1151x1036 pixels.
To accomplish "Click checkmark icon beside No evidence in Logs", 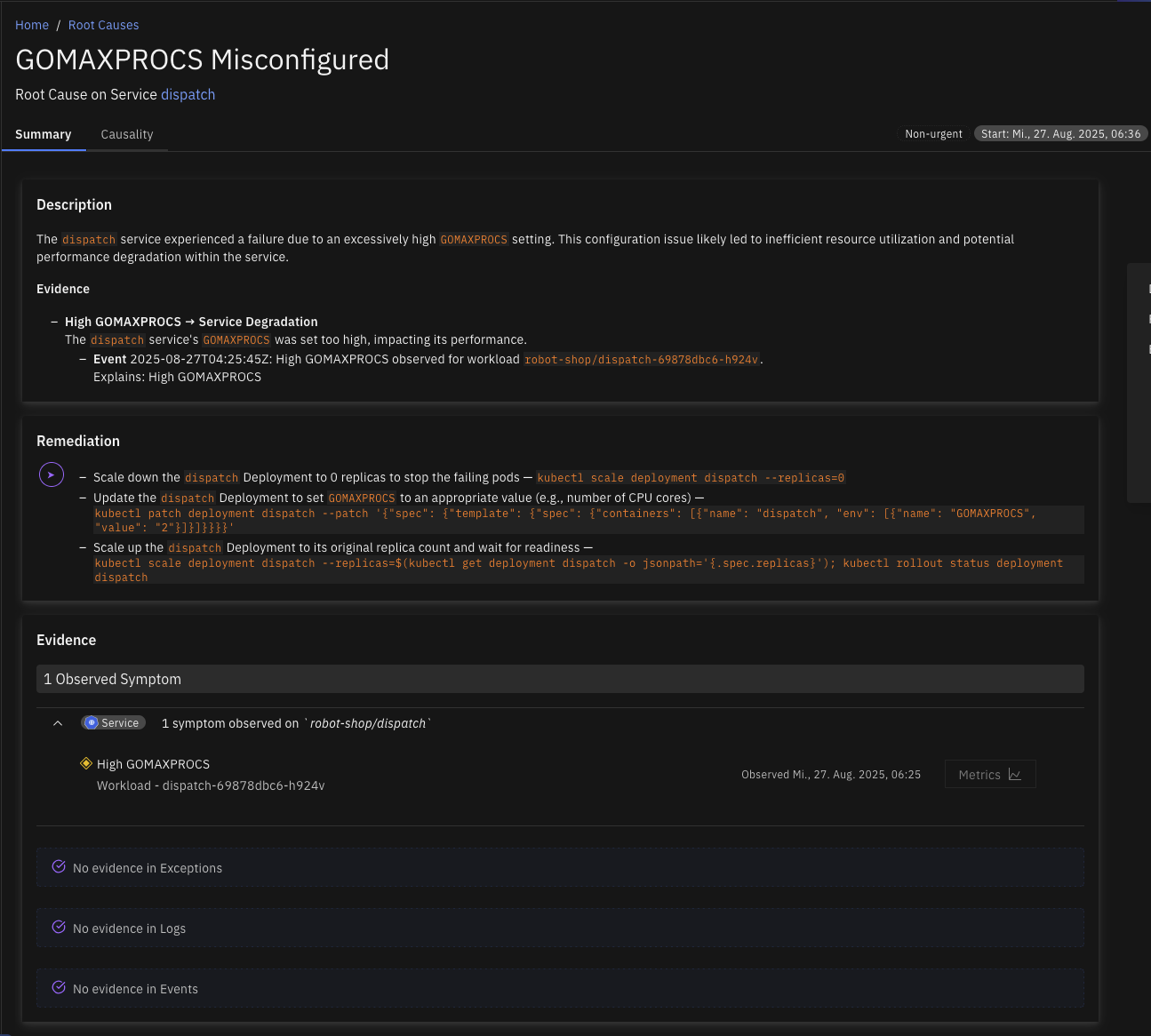I will click(59, 928).
